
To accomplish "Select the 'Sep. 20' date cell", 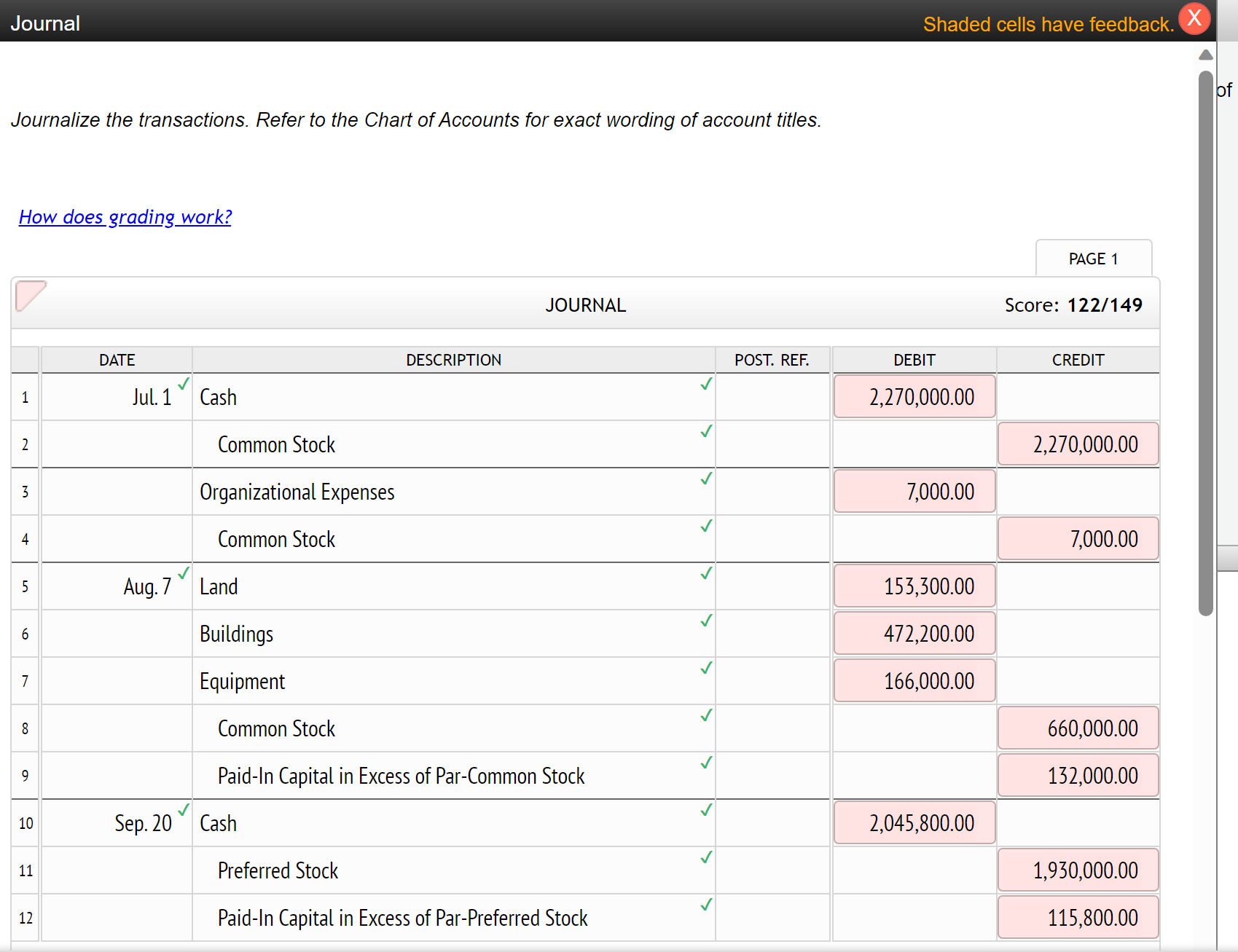I will (x=117, y=823).
